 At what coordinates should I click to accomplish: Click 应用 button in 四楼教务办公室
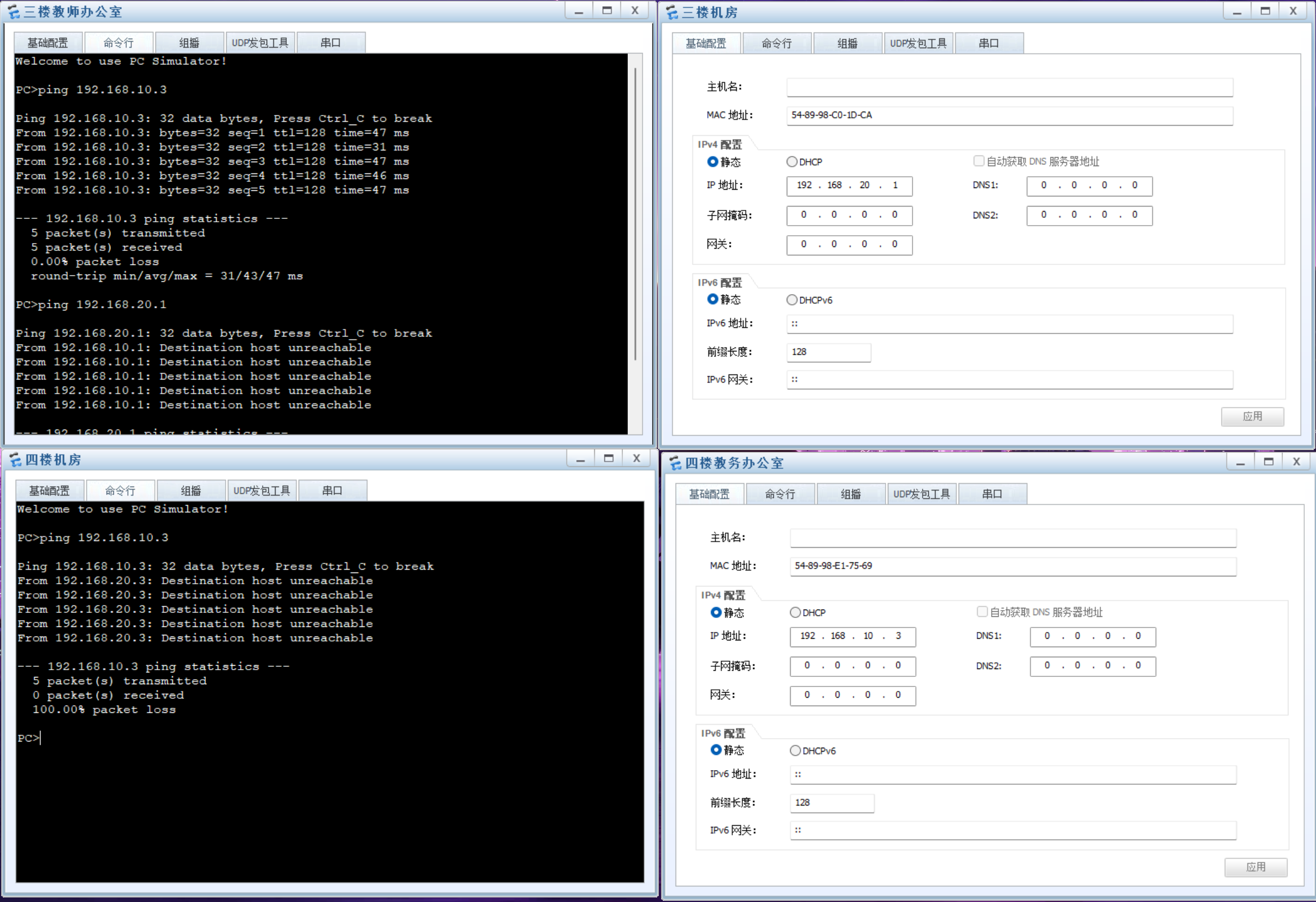coord(1255,867)
